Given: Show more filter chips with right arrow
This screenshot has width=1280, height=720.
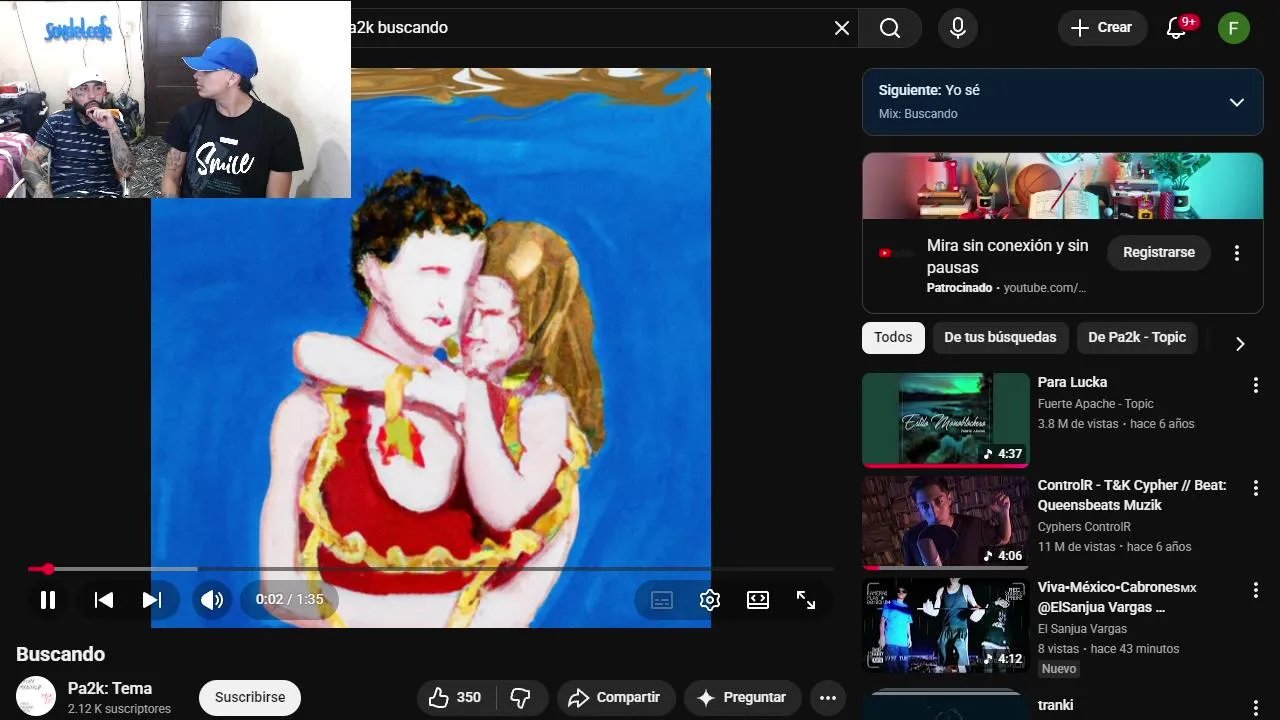Looking at the screenshot, I should 1240,344.
